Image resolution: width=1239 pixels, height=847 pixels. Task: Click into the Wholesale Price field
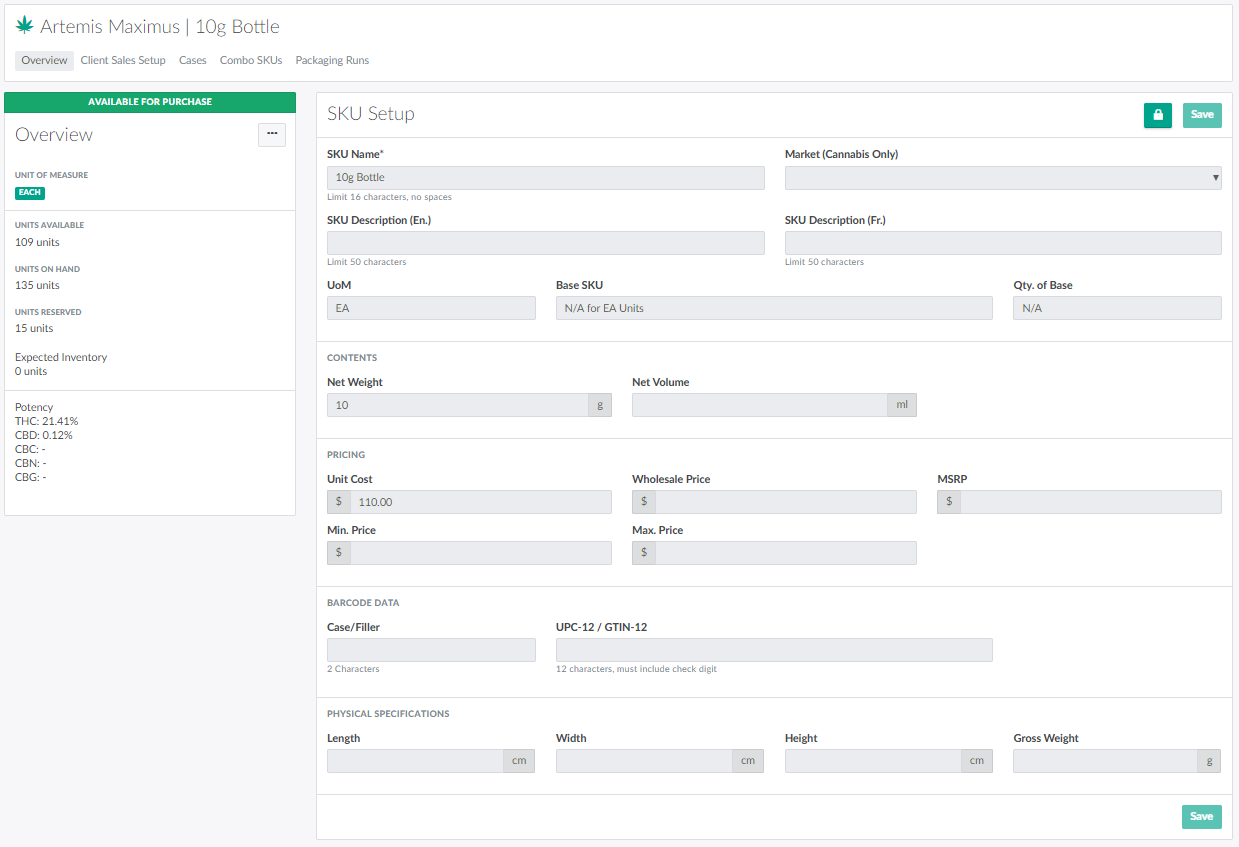[785, 502]
